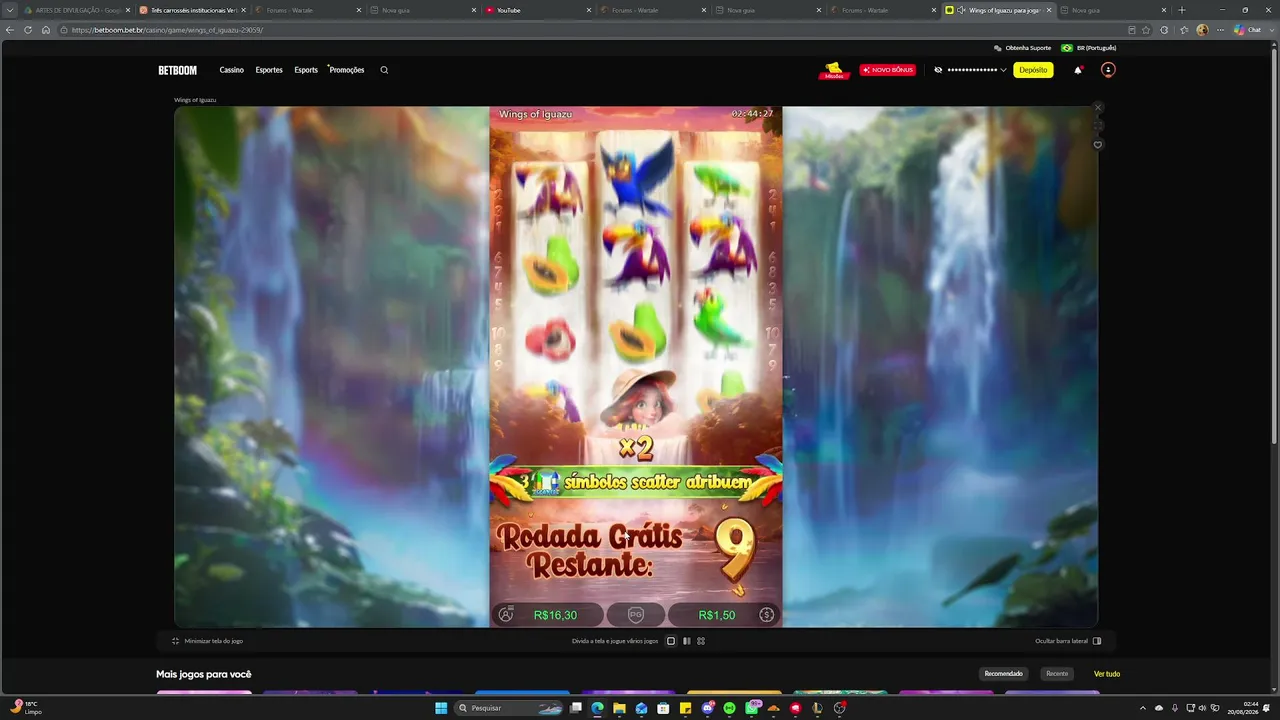Select four-grid split layout icon

[x=701, y=641]
